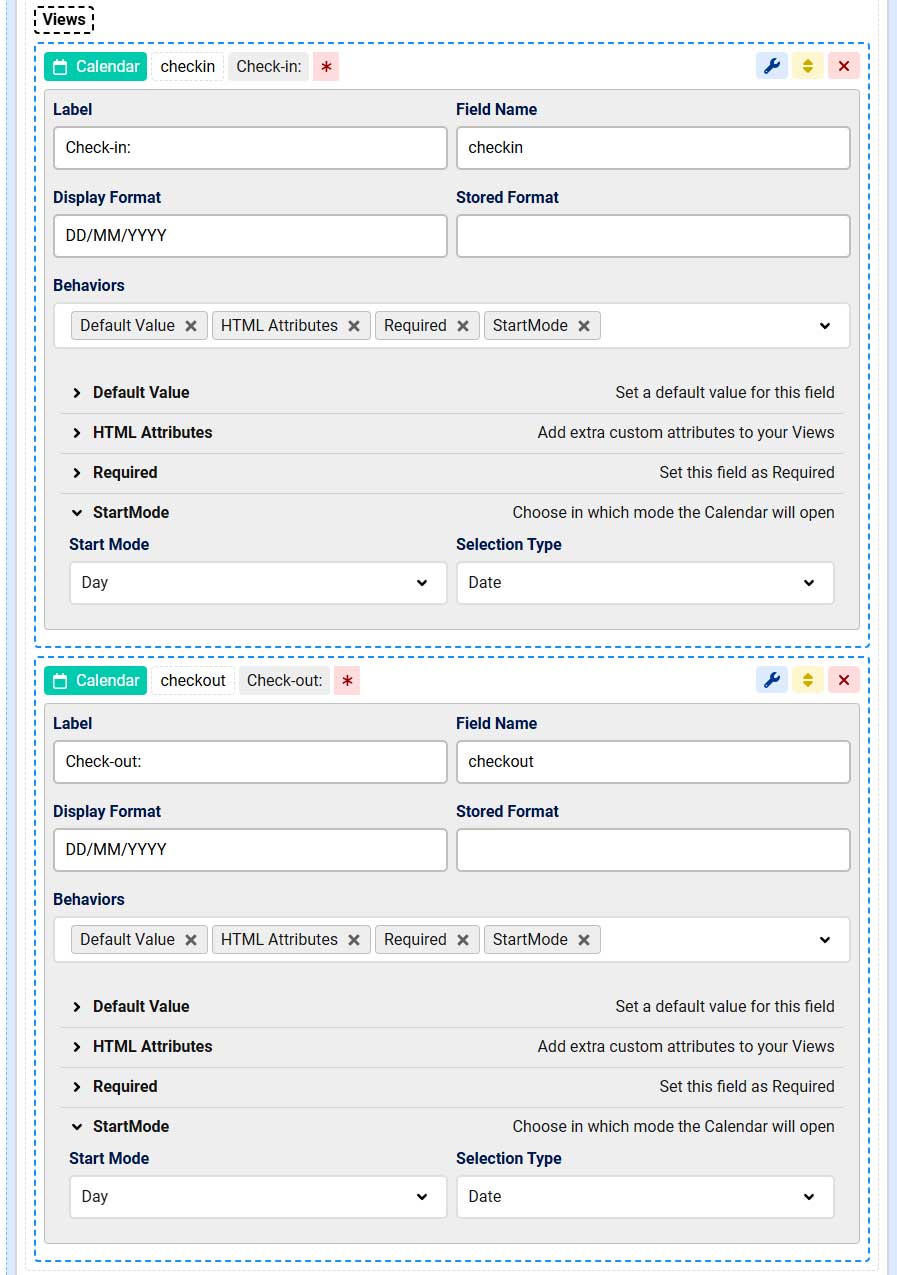
Task: Click the checkout Stored Format input field
Action: [x=653, y=850]
